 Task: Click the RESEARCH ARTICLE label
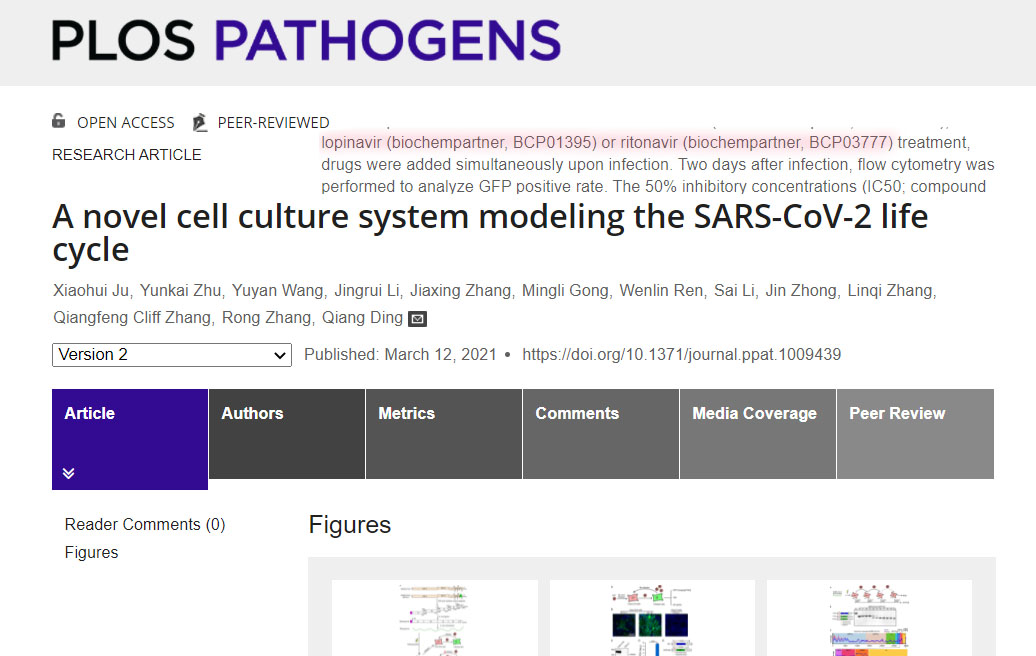[127, 155]
